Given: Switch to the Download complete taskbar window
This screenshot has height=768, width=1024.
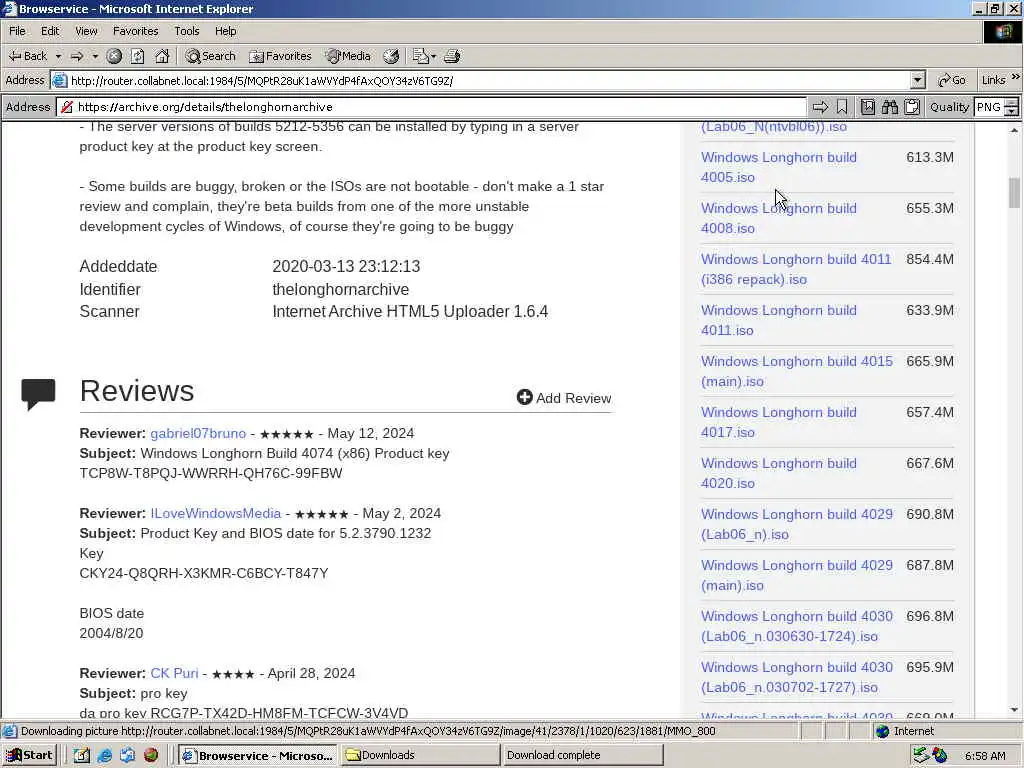Looking at the screenshot, I should coord(582,755).
